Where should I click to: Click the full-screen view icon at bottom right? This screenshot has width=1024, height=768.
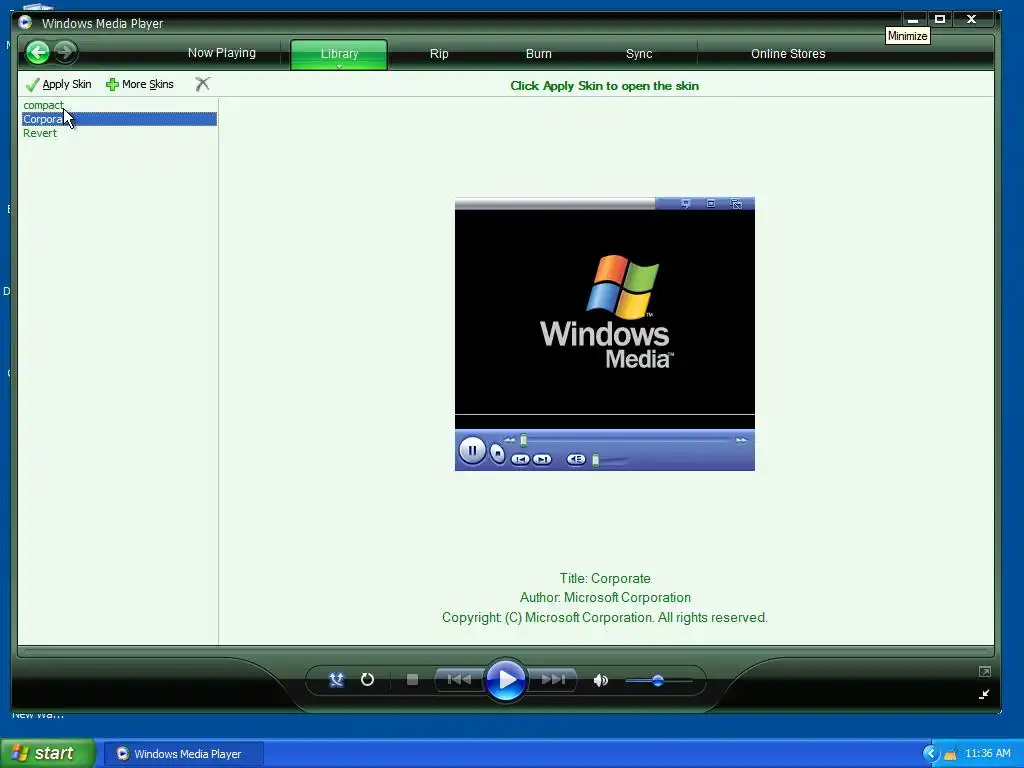click(x=984, y=671)
